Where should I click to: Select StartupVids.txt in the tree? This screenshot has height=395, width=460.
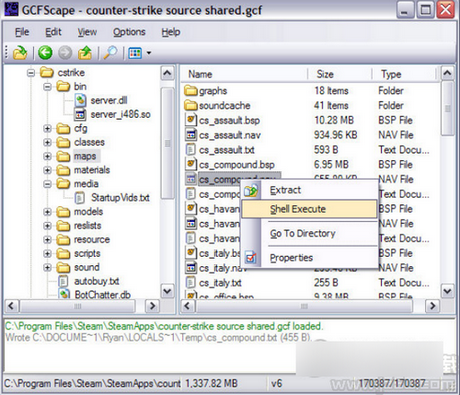pos(120,198)
